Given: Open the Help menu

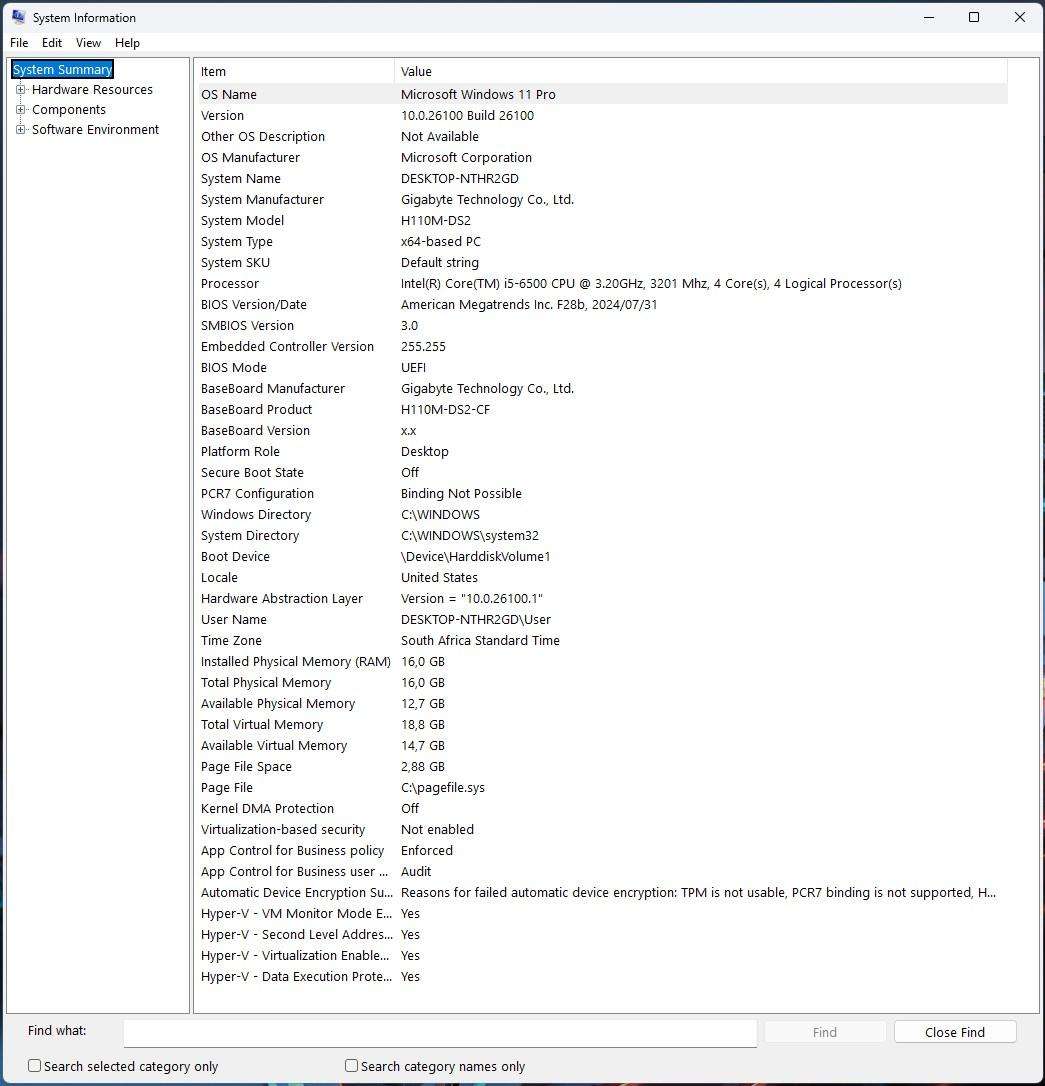Looking at the screenshot, I should (x=127, y=42).
